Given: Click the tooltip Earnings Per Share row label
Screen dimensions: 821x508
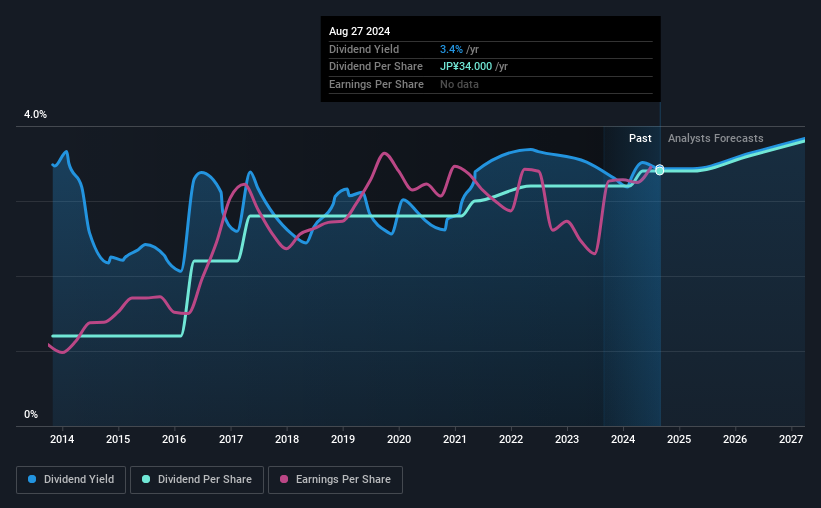Looking at the screenshot, I should [x=376, y=84].
